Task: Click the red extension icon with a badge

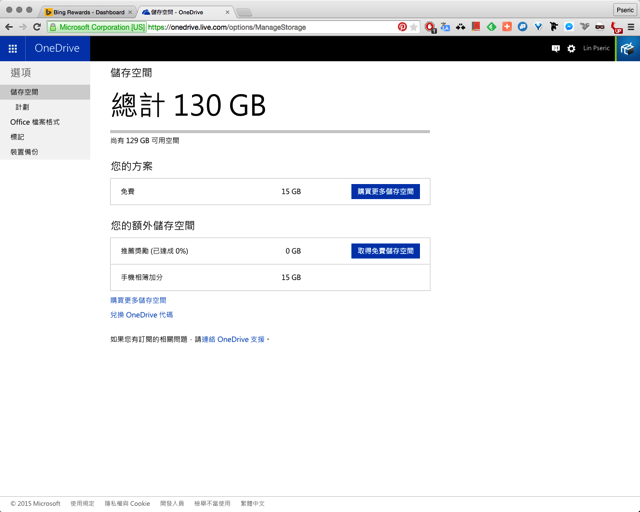Action: (430, 27)
